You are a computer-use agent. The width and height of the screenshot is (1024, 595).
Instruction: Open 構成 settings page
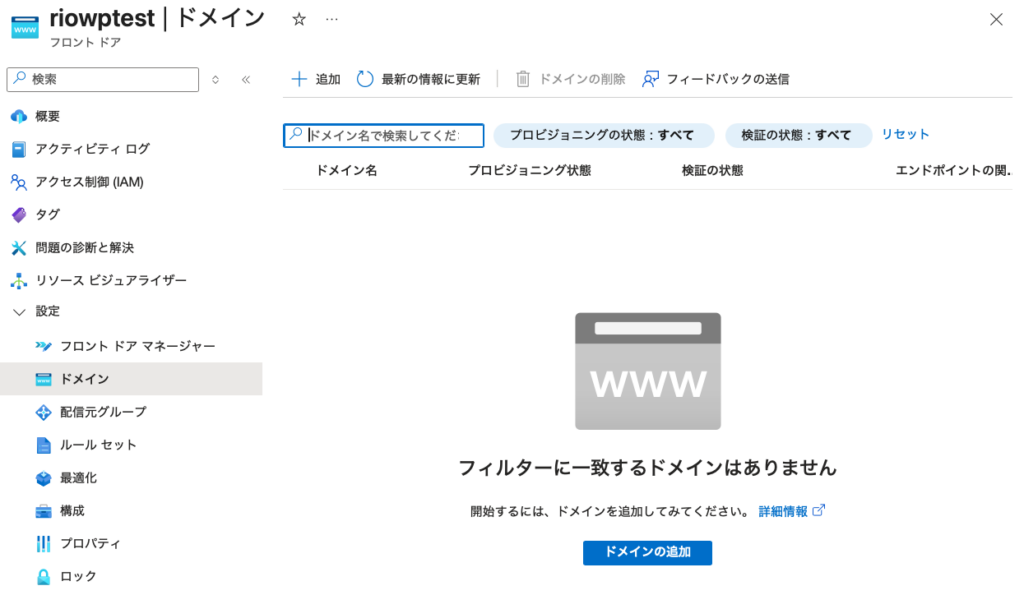click(x=72, y=511)
